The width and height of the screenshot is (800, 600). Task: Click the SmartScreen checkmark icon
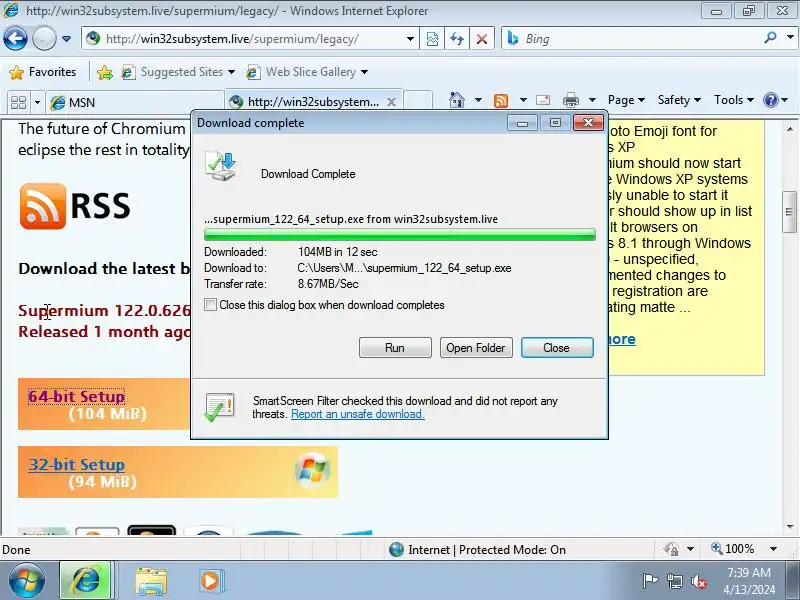coord(219,407)
